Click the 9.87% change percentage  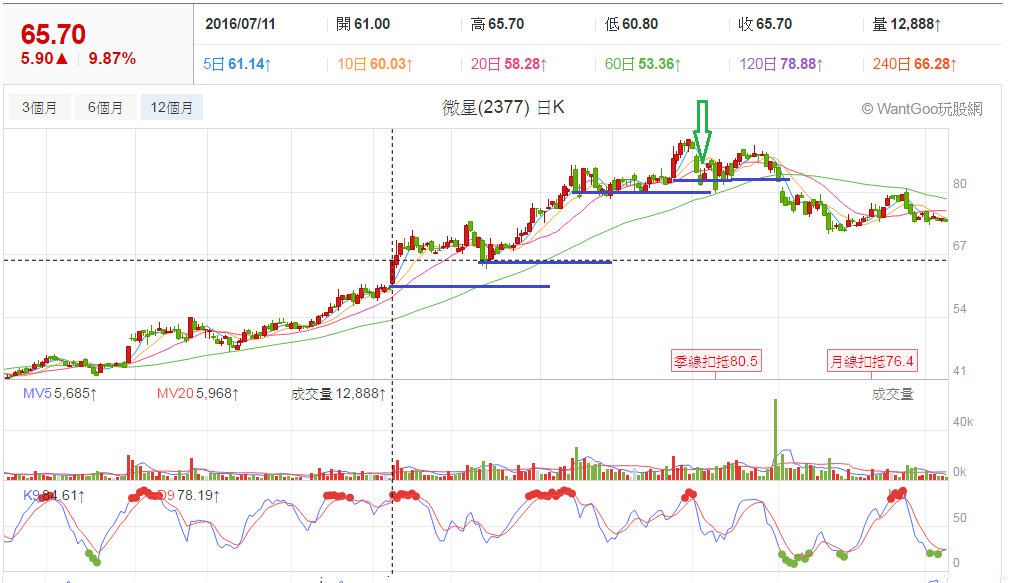click(x=112, y=59)
